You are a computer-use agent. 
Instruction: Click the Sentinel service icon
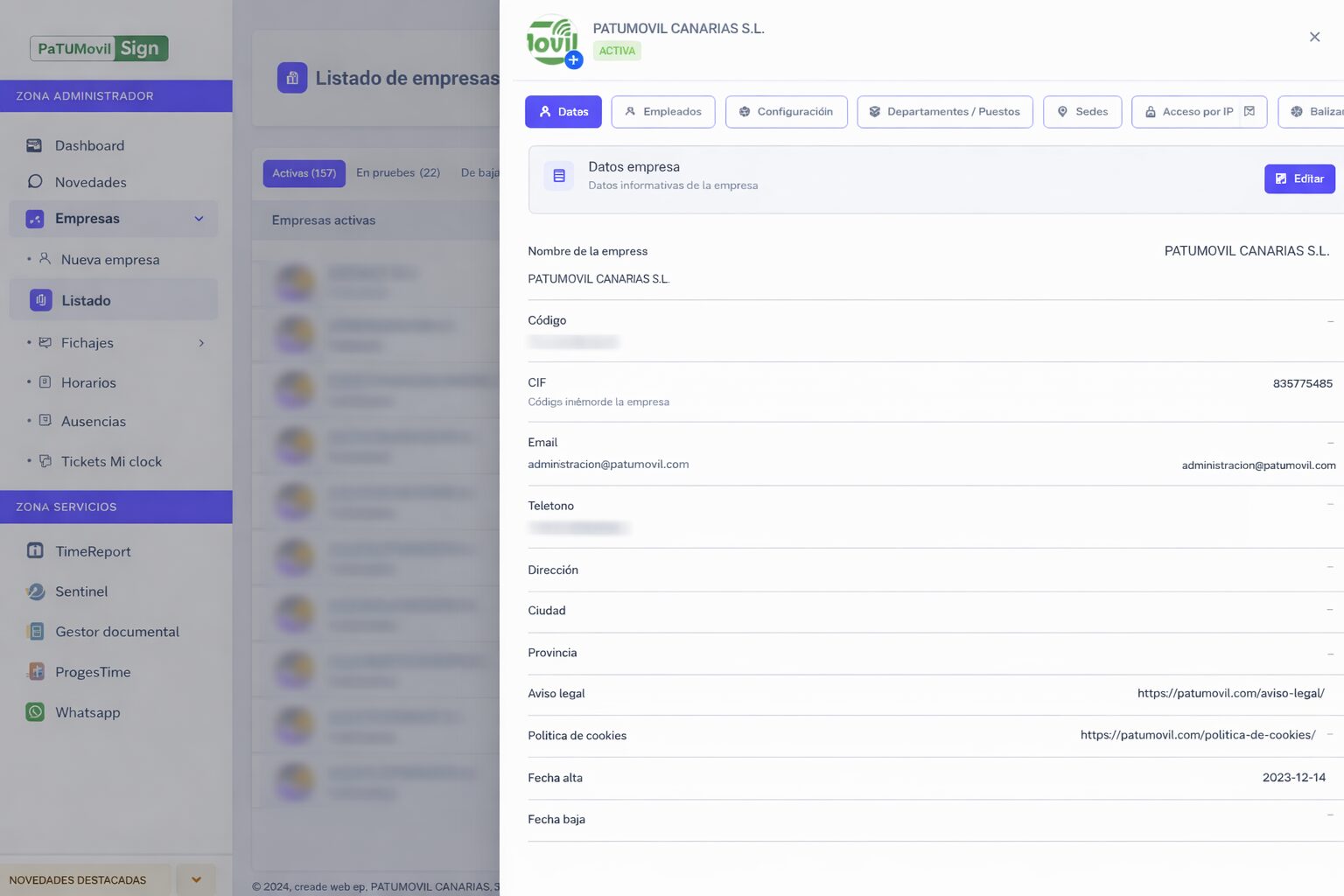(35, 591)
